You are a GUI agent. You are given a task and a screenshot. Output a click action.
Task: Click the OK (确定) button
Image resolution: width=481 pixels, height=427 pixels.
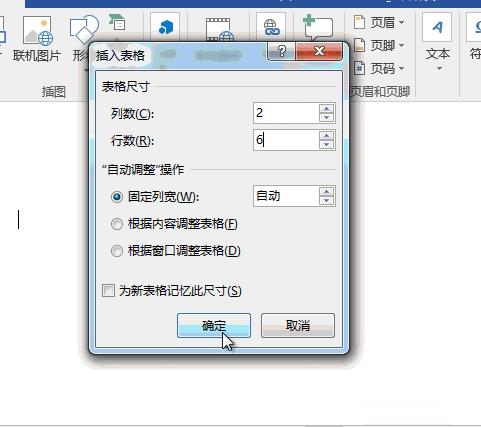pyautogui.click(x=214, y=325)
